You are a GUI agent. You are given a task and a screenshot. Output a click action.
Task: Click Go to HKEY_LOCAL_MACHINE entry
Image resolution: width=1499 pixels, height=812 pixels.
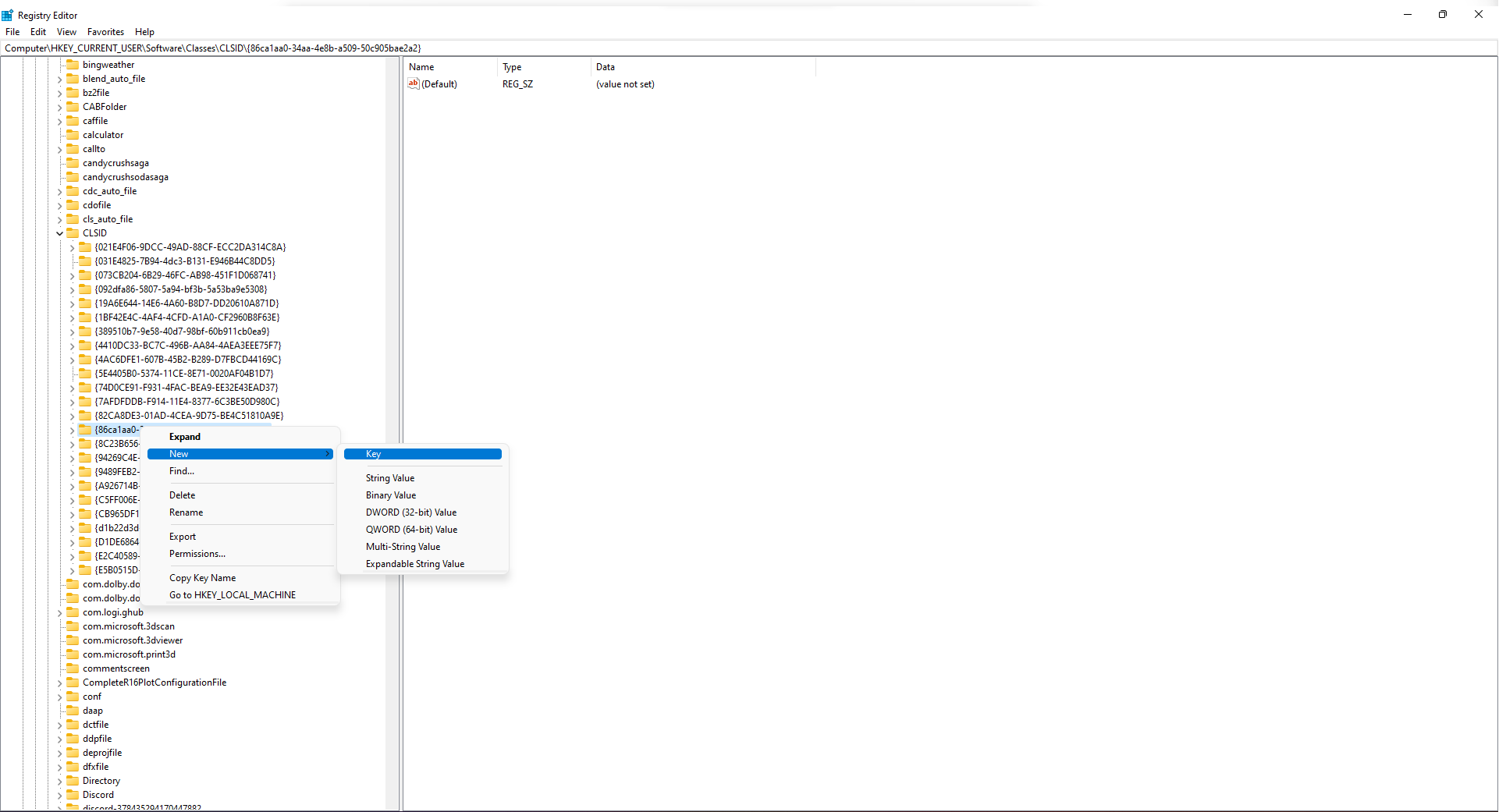click(x=240, y=595)
